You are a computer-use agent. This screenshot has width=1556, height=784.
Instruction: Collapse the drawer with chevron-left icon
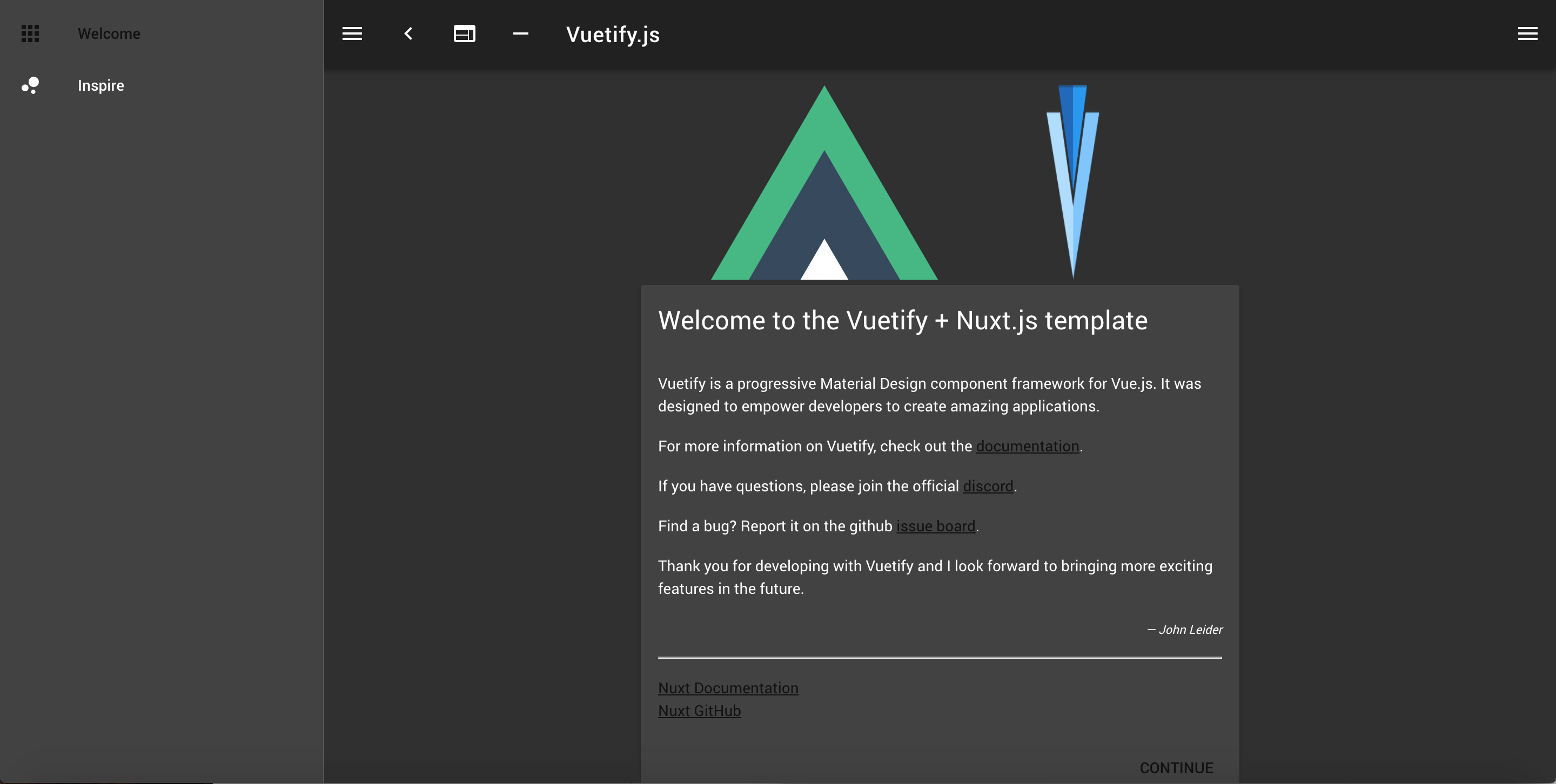408,34
